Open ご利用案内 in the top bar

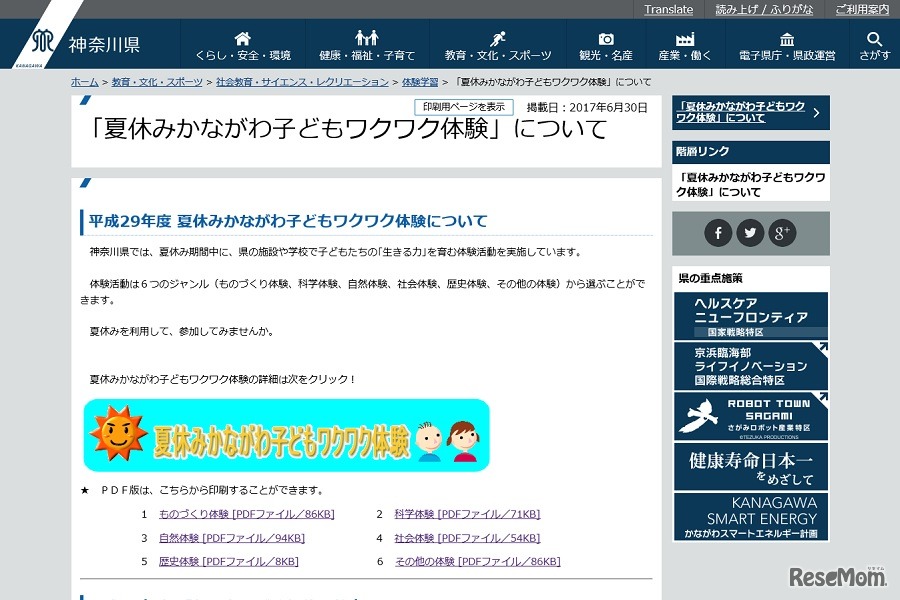[861, 9]
